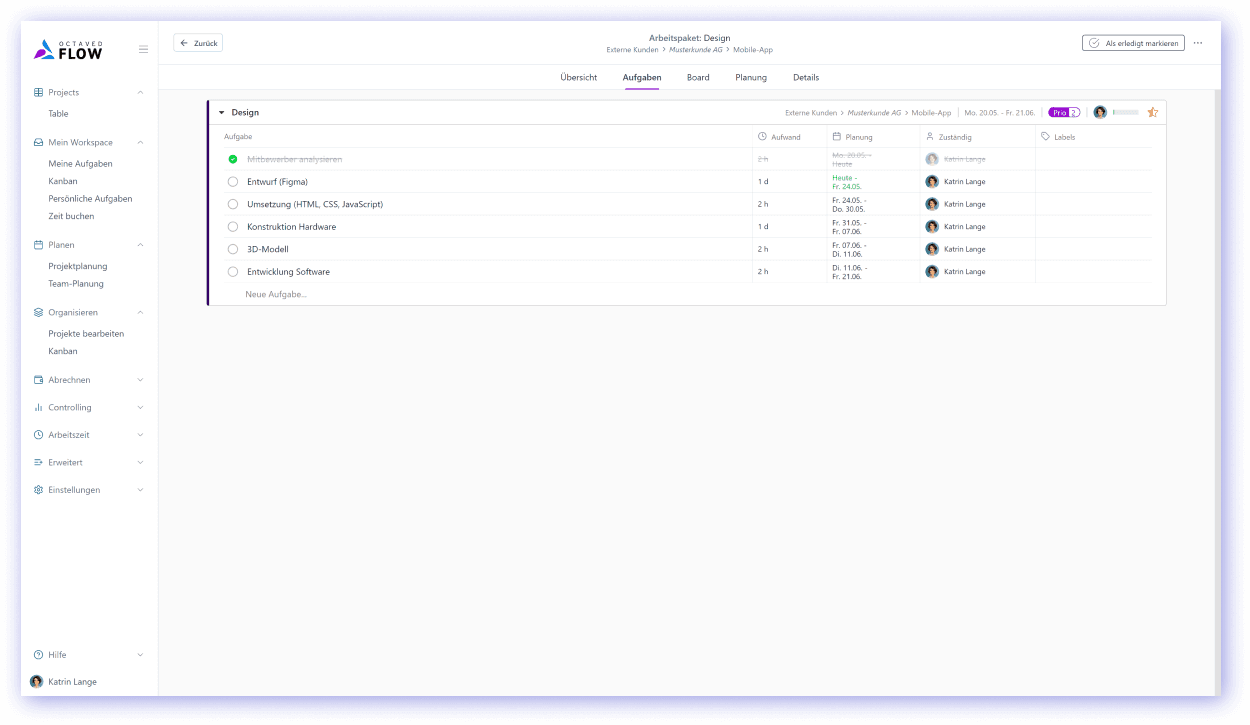The height and width of the screenshot is (725, 1250).
Task: Click the orange star favorite icon
Action: tap(1152, 113)
